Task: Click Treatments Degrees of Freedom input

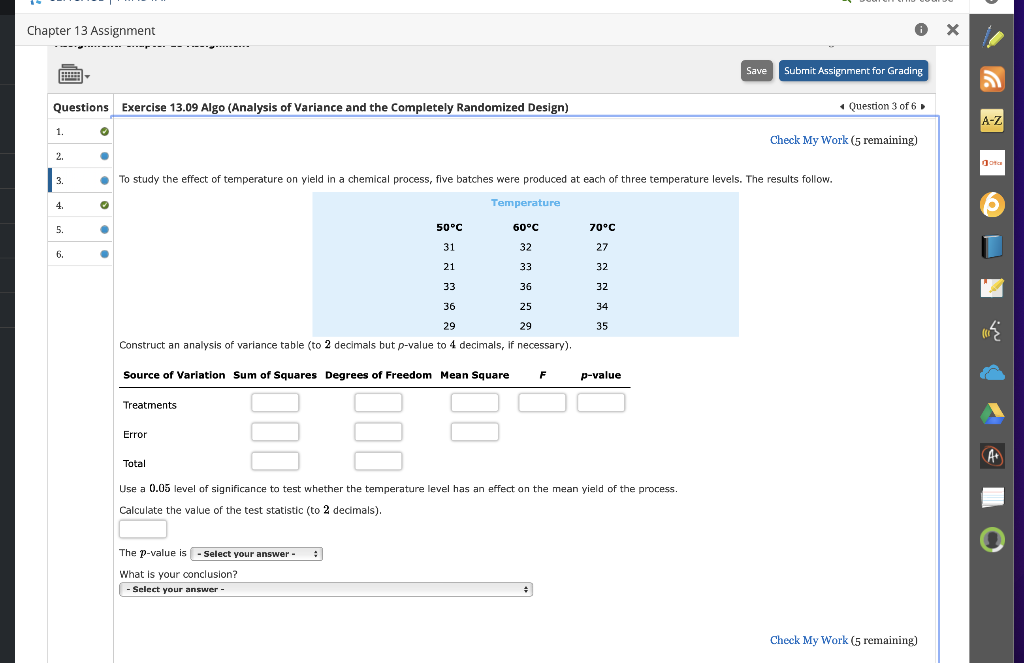Action: pyautogui.click(x=378, y=402)
